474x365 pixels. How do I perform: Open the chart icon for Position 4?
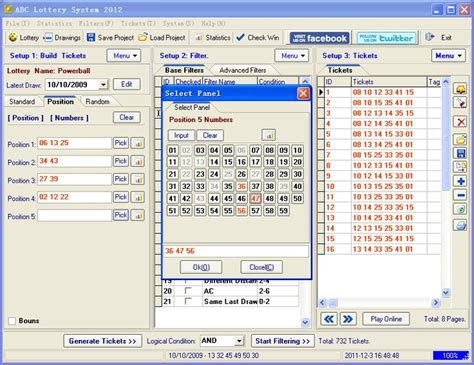(137, 197)
